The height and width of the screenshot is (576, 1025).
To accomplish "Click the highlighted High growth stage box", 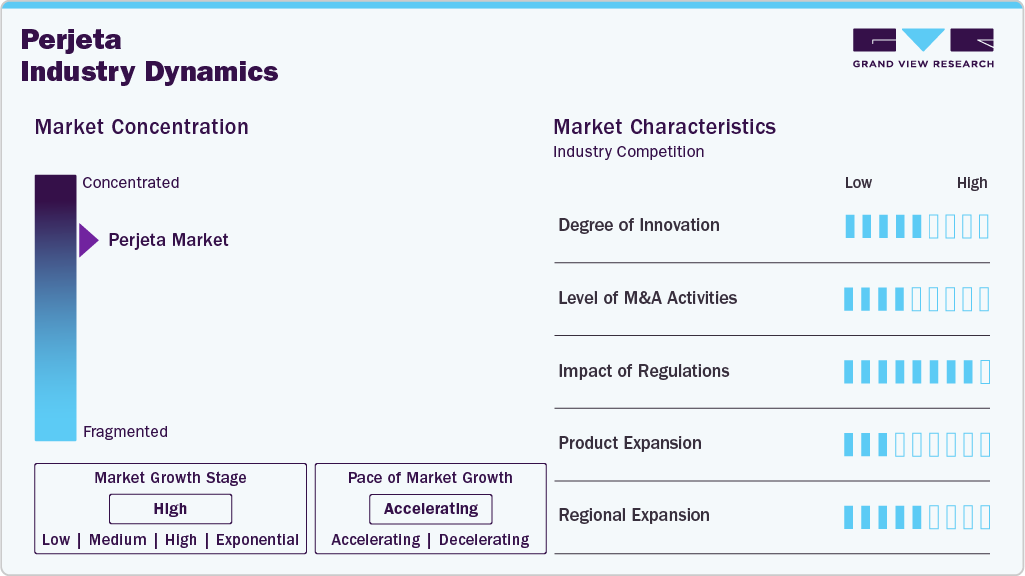I will [x=170, y=509].
